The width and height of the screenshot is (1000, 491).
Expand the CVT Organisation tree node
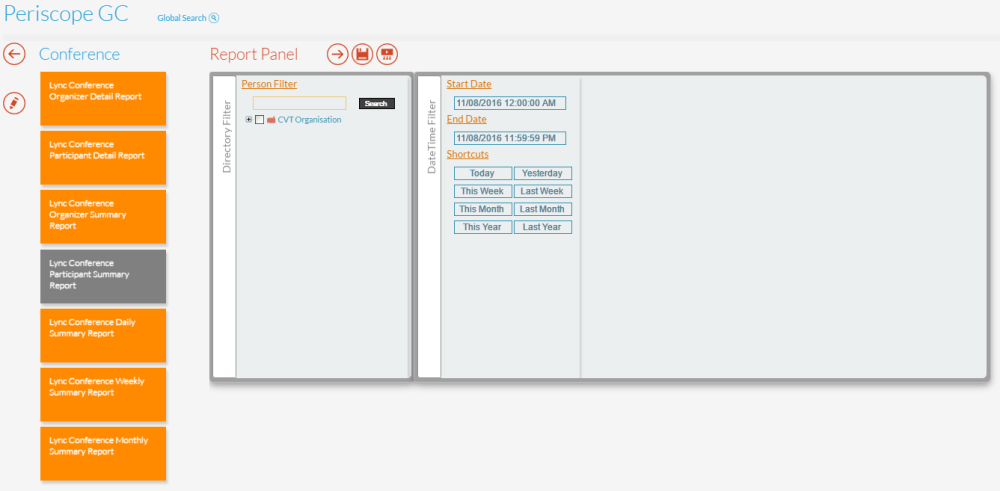(x=249, y=120)
